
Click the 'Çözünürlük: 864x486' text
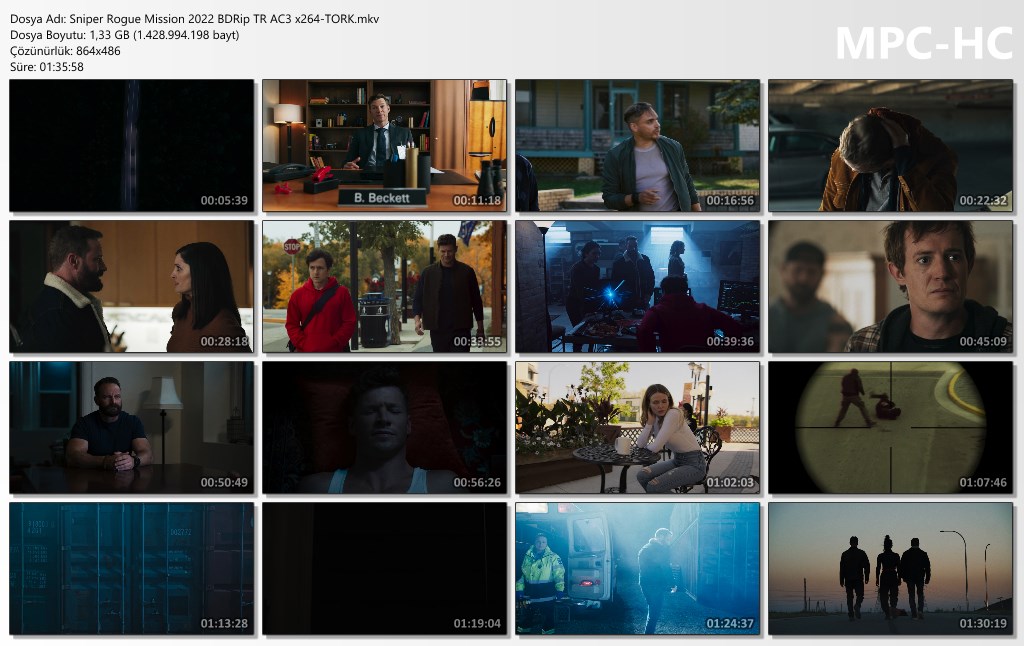(65, 51)
